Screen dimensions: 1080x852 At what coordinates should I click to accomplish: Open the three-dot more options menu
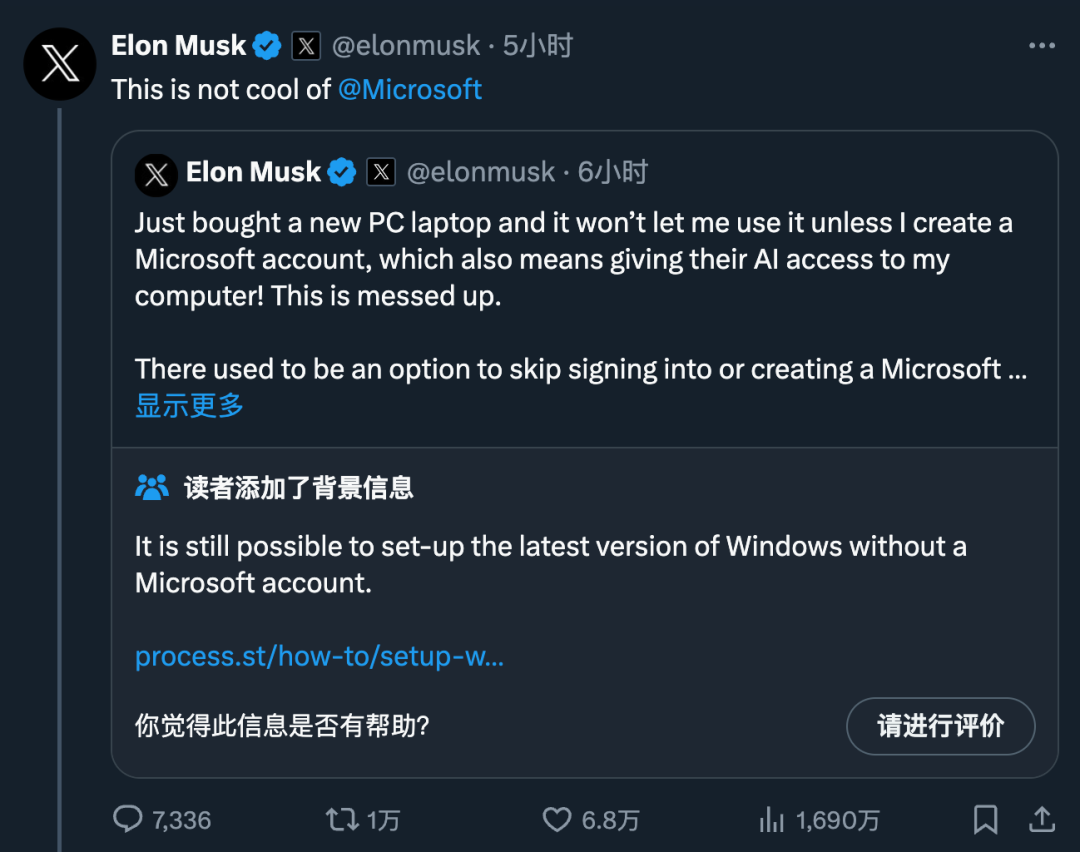1042,46
